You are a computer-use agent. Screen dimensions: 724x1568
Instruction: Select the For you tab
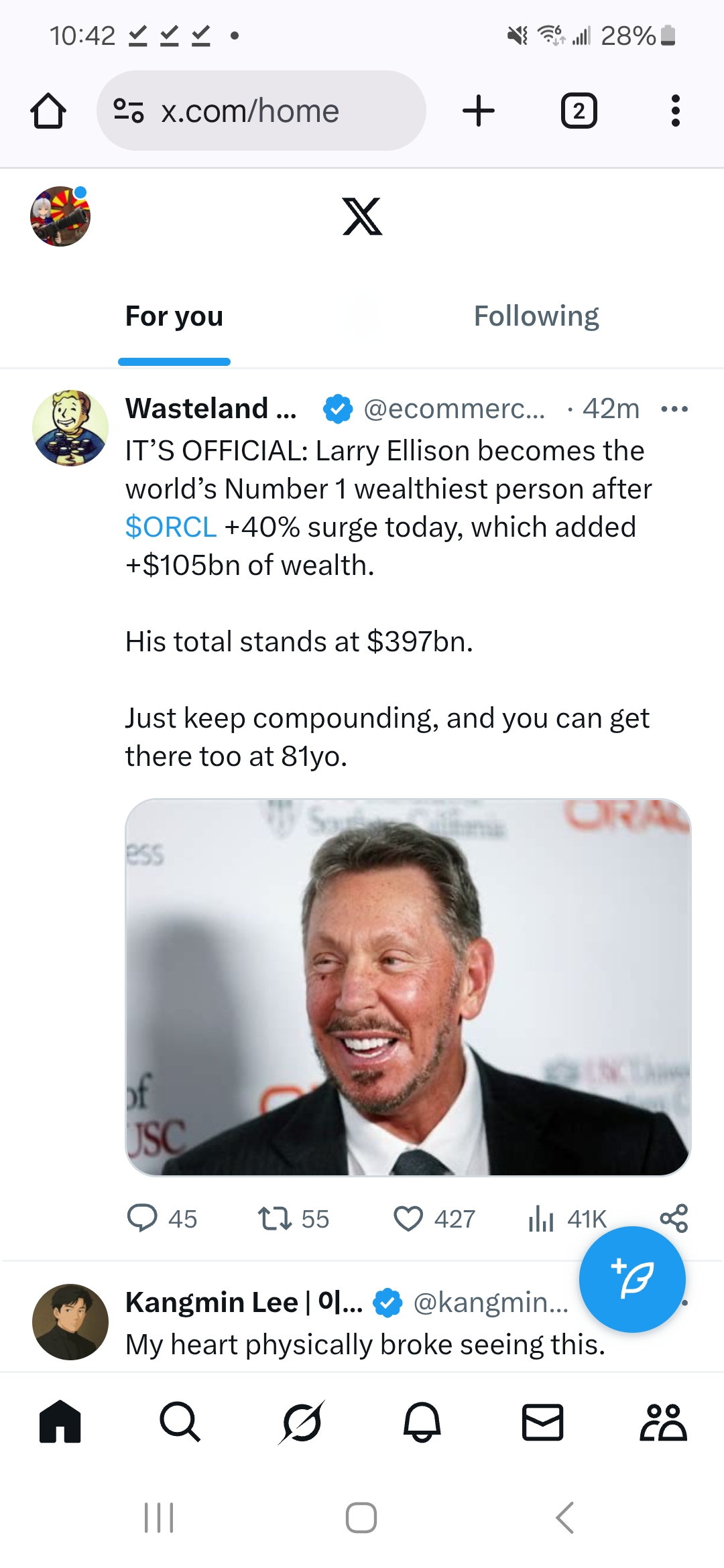pyautogui.click(x=174, y=316)
